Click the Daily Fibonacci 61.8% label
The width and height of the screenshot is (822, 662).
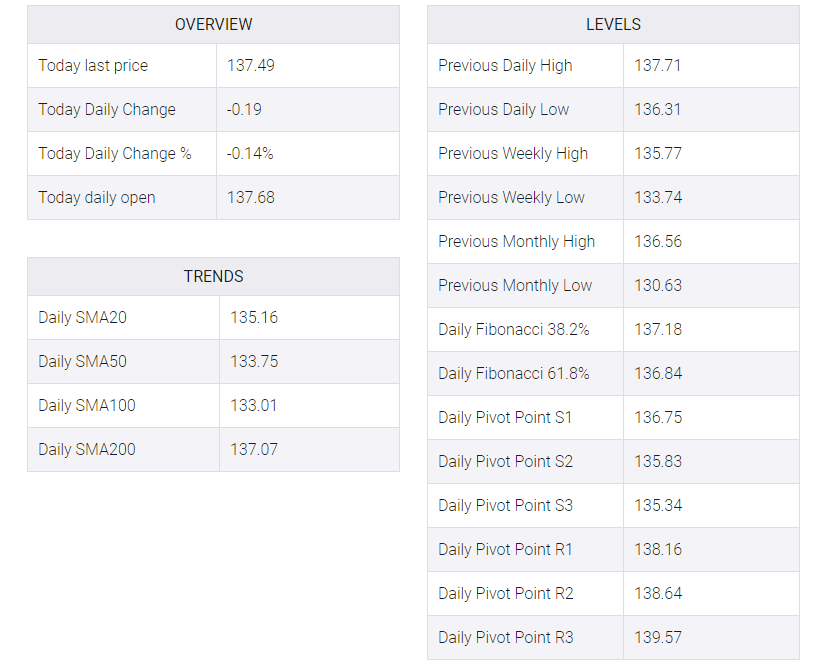[514, 374]
